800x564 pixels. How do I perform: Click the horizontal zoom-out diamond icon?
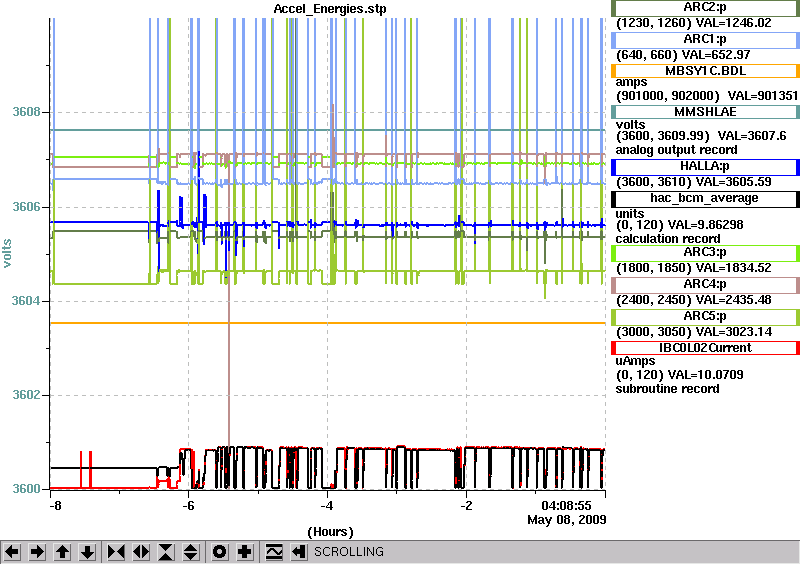tap(141, 552)
